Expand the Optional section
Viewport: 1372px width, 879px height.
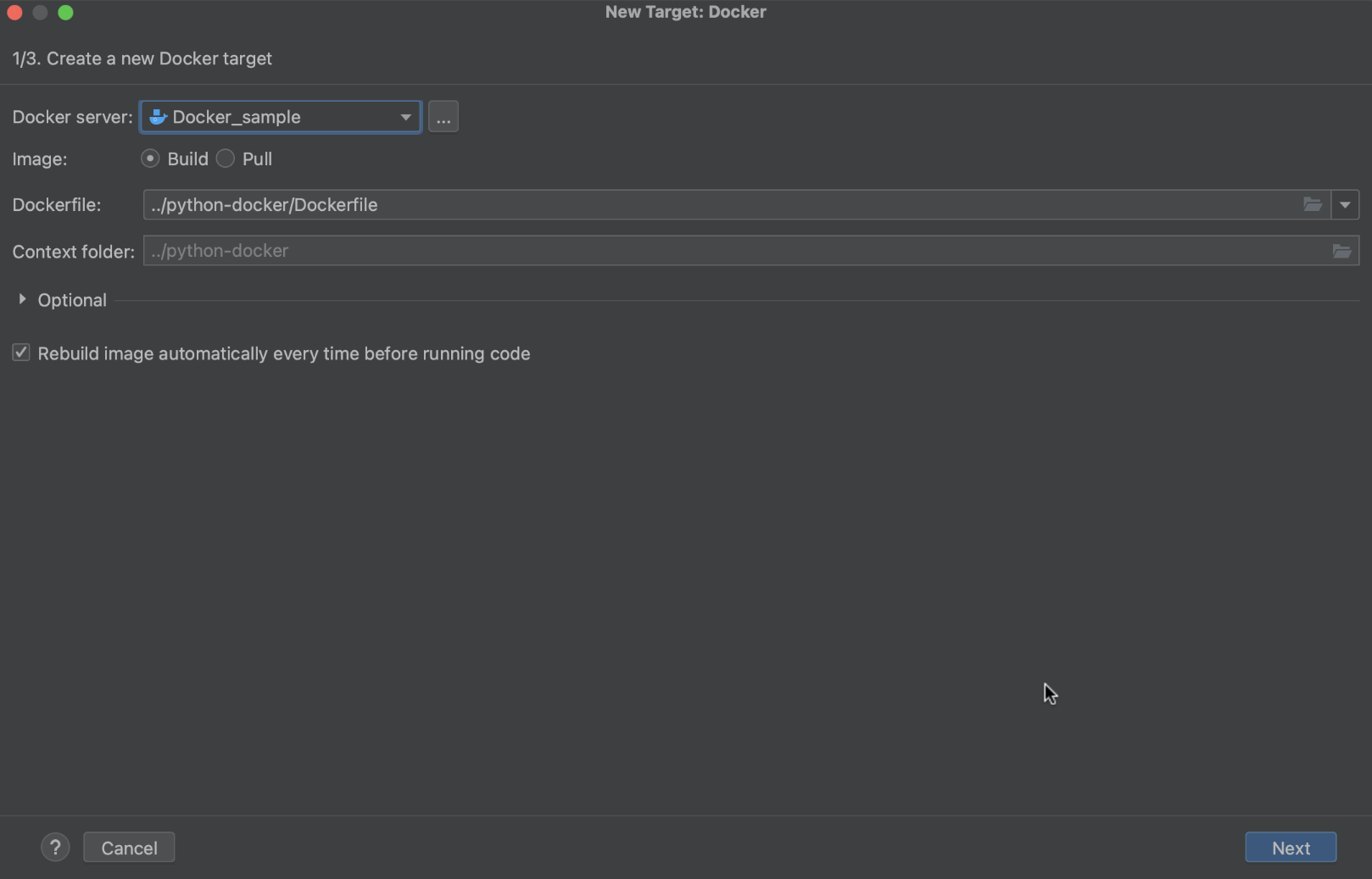coord(23,300)
